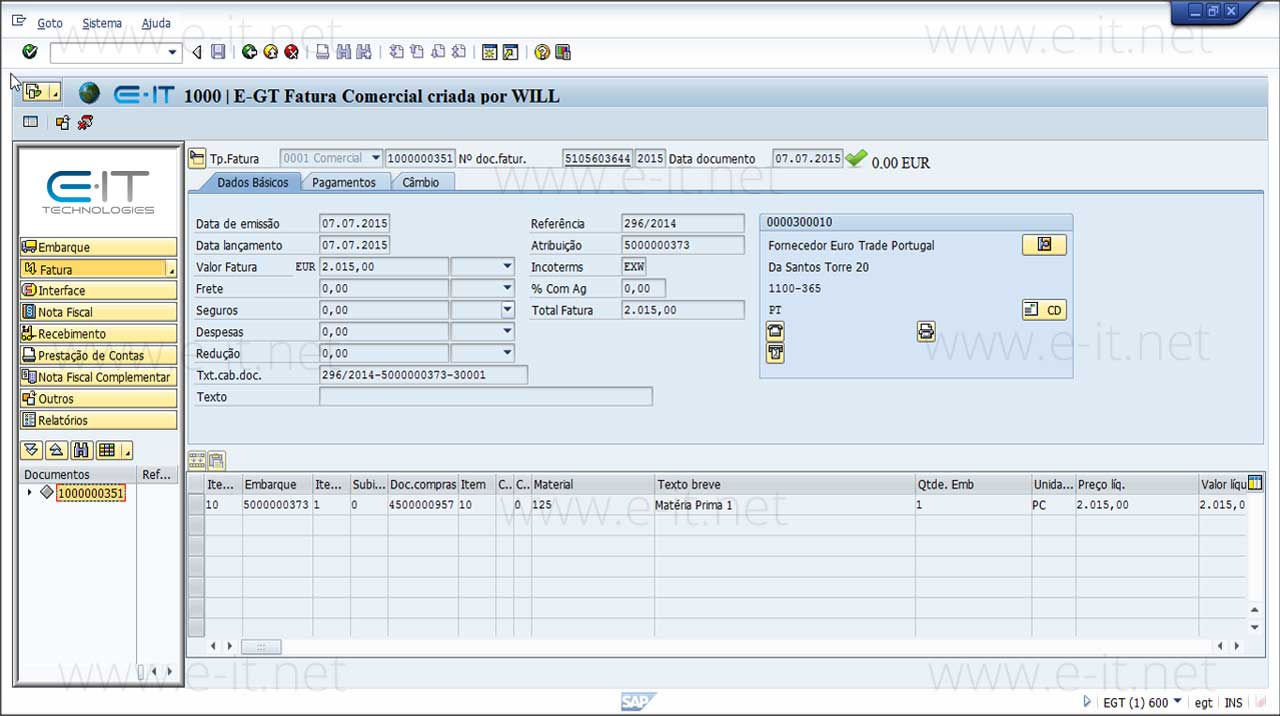1280x716 pixels.
Task: Click the Recebimento navigation button
Action: click(x=98, y=333)
